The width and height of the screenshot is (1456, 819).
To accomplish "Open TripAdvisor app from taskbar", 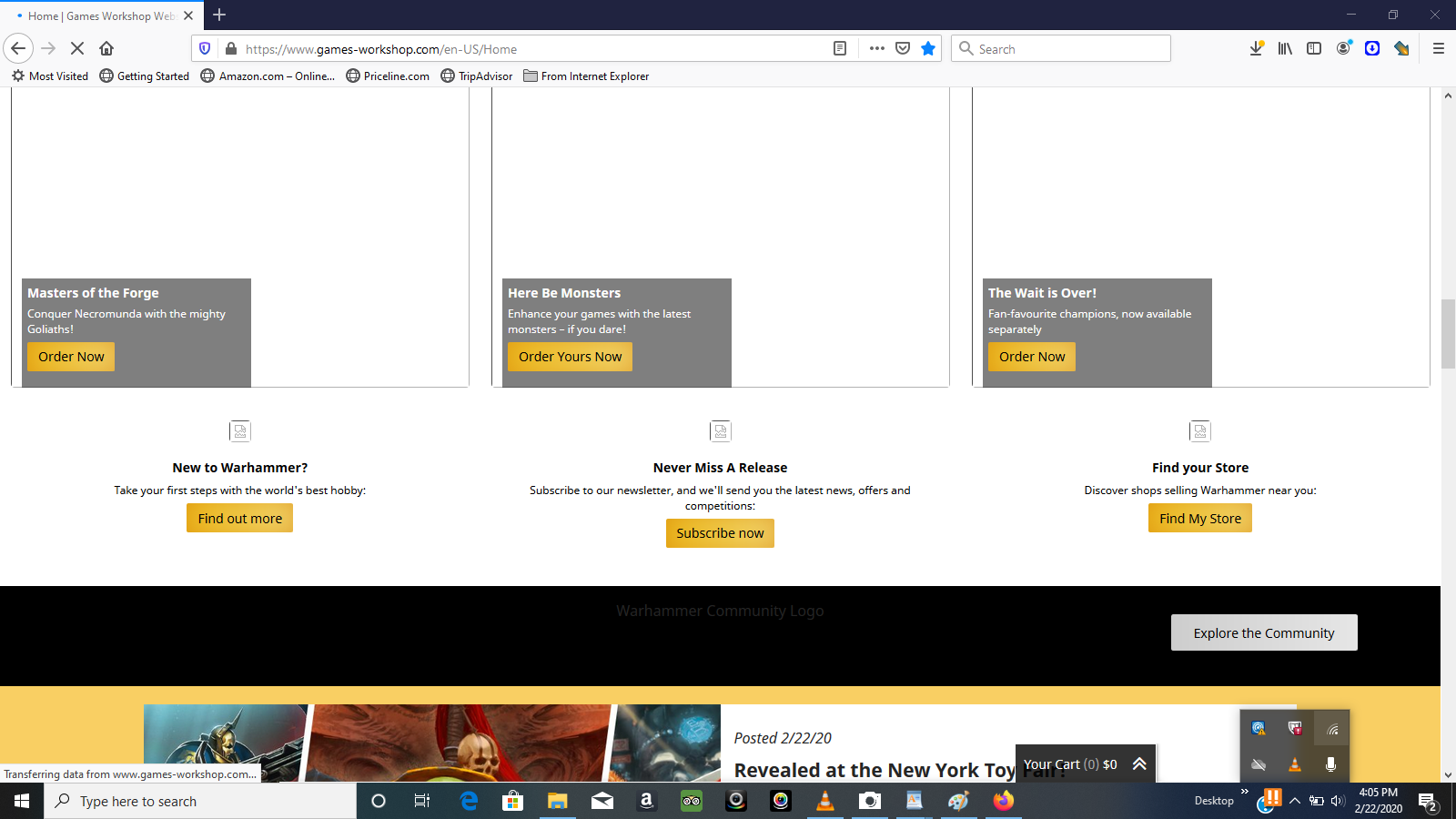I will 692,801.
